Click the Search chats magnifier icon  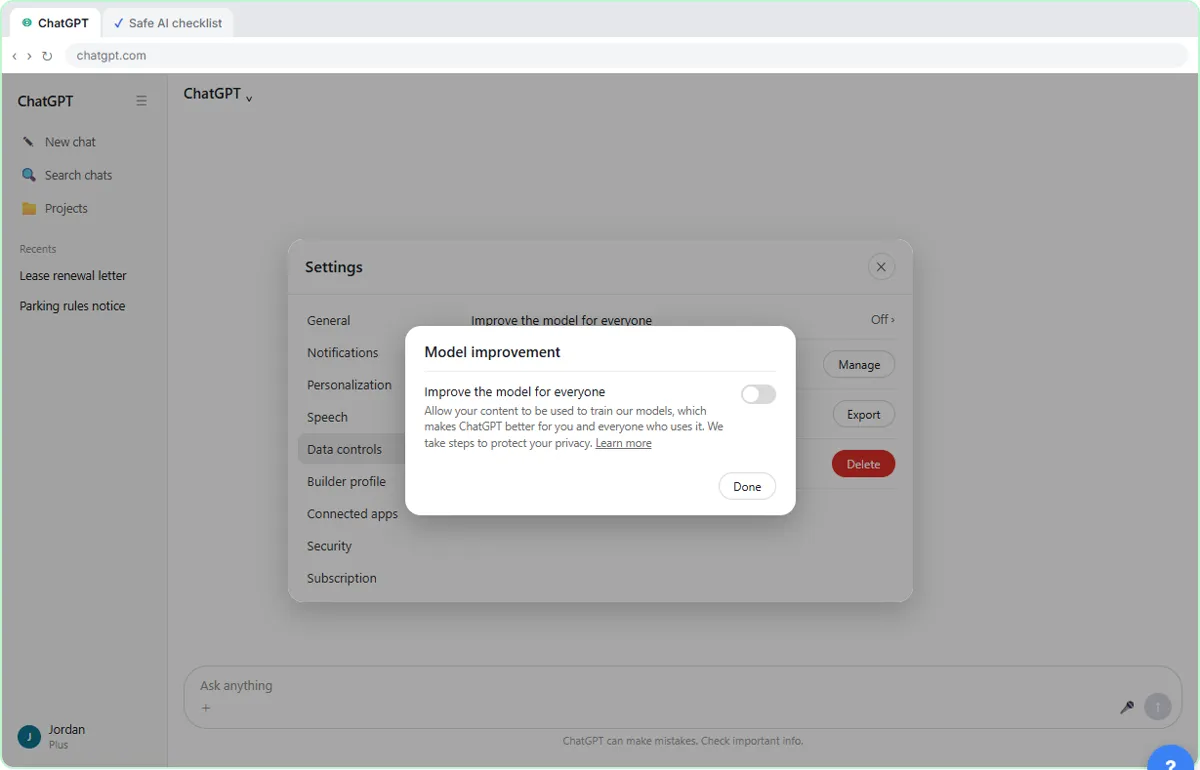tap(29, 175)
